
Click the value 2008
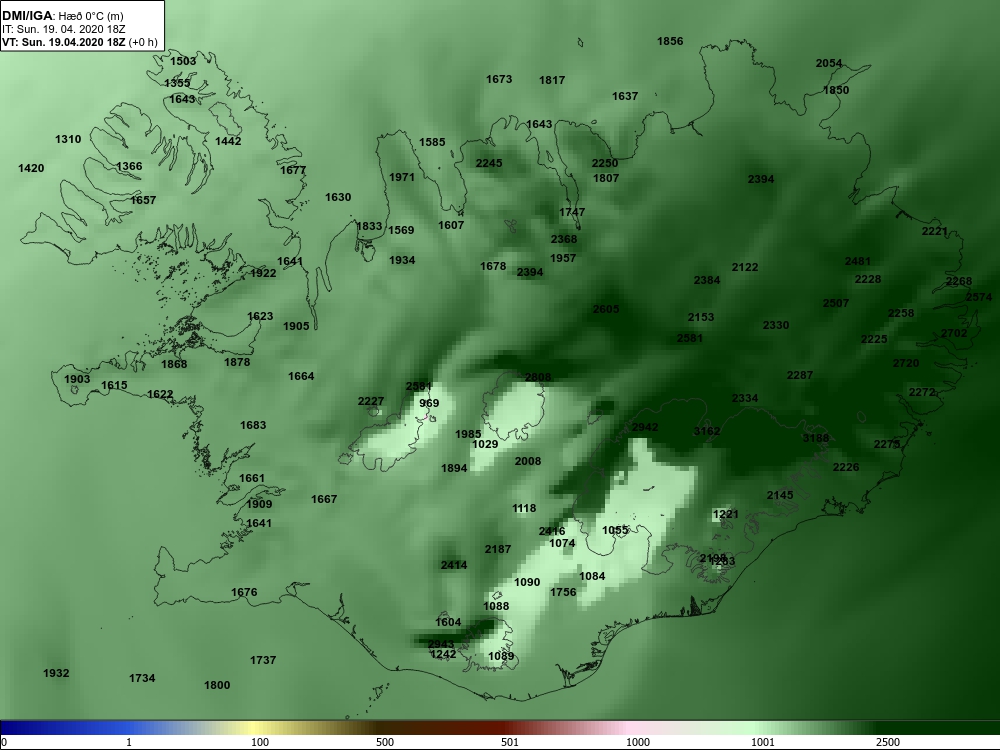527,462
